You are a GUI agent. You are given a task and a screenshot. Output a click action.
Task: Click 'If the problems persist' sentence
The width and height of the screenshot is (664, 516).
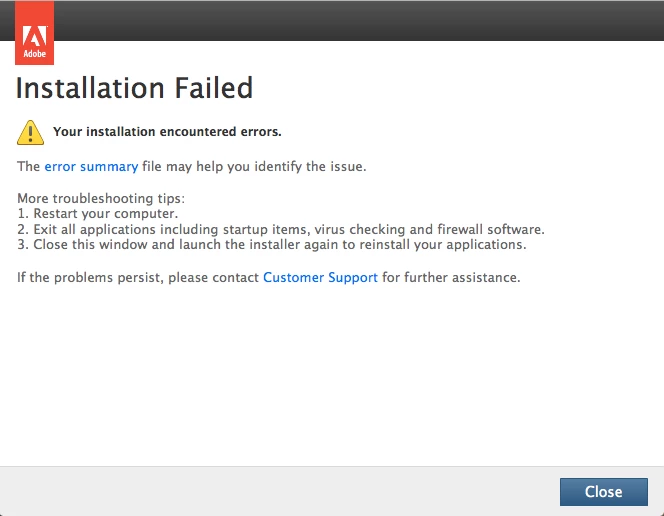268,278
